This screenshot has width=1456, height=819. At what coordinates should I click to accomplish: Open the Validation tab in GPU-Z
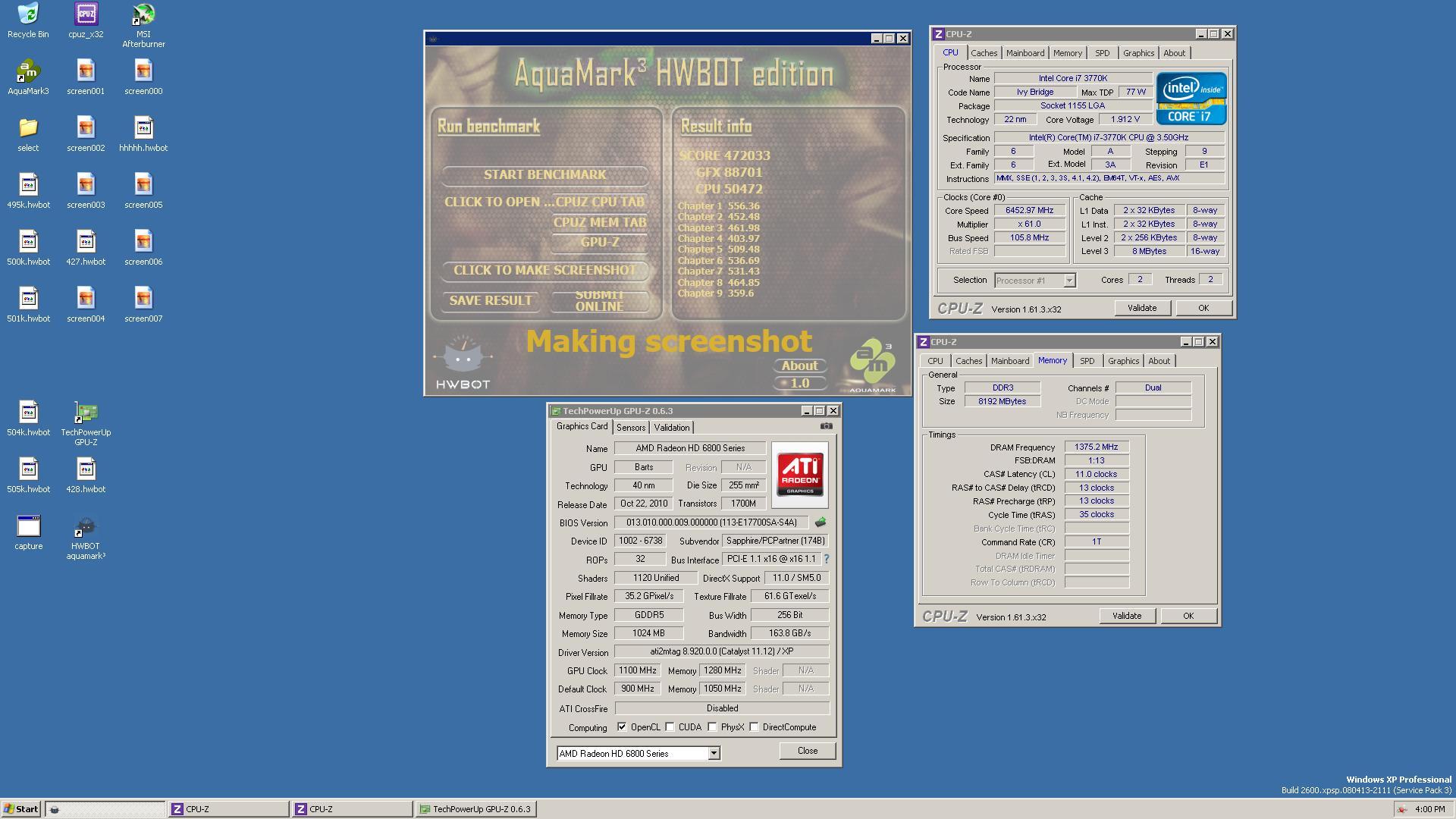click(x=671, y=428)
